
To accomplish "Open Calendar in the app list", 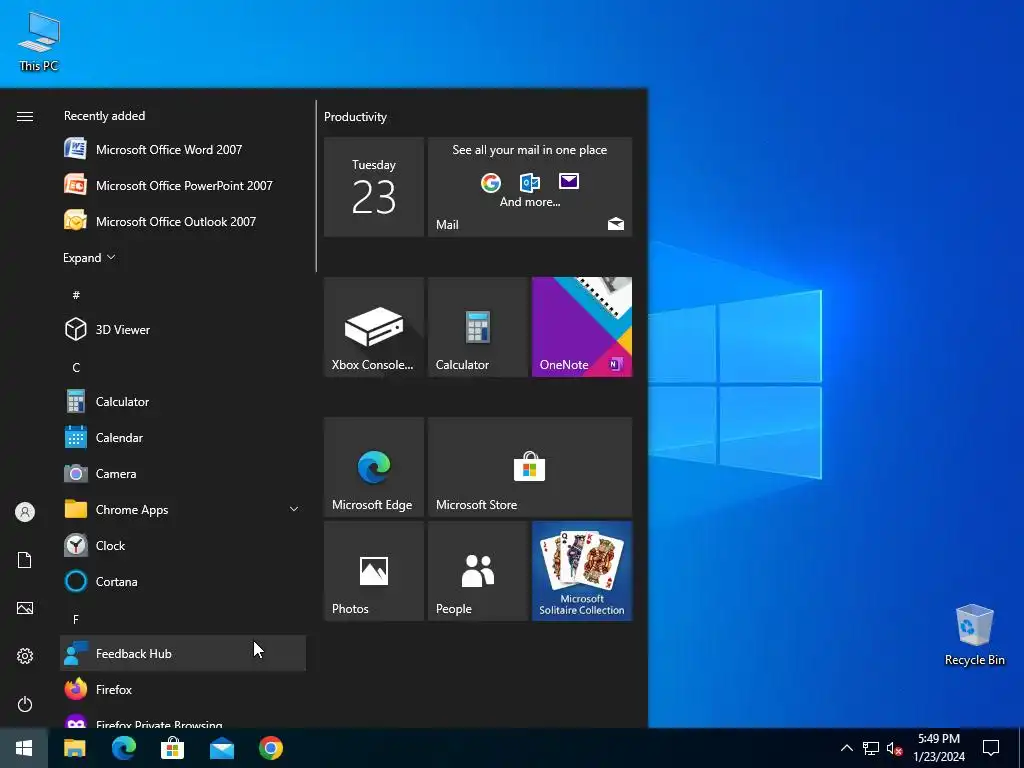I will [x=183, y=438].
